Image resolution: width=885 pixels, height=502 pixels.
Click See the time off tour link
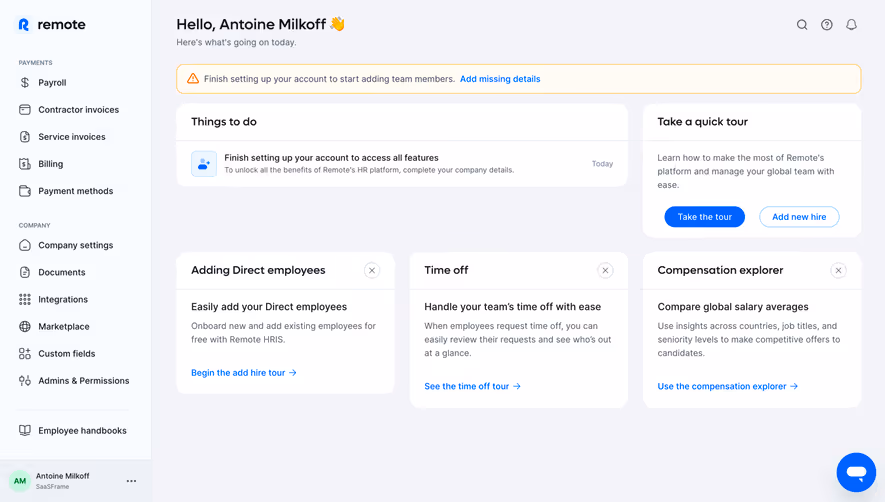coord(472,386)
